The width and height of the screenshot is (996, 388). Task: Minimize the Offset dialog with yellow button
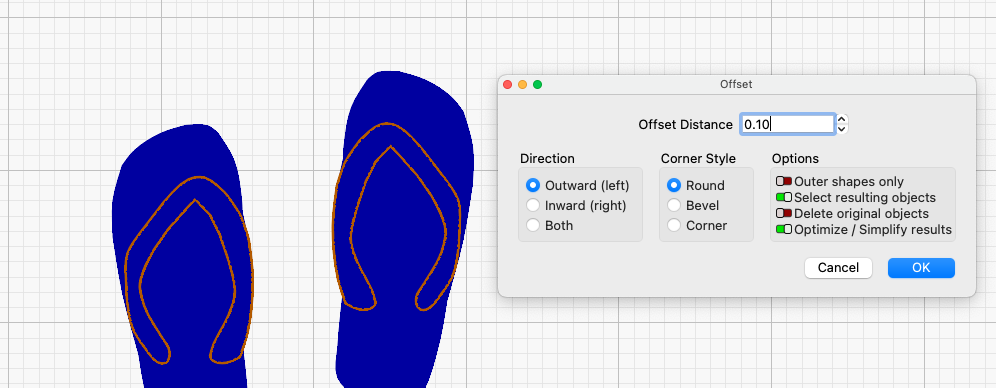[x=522, y=84]
